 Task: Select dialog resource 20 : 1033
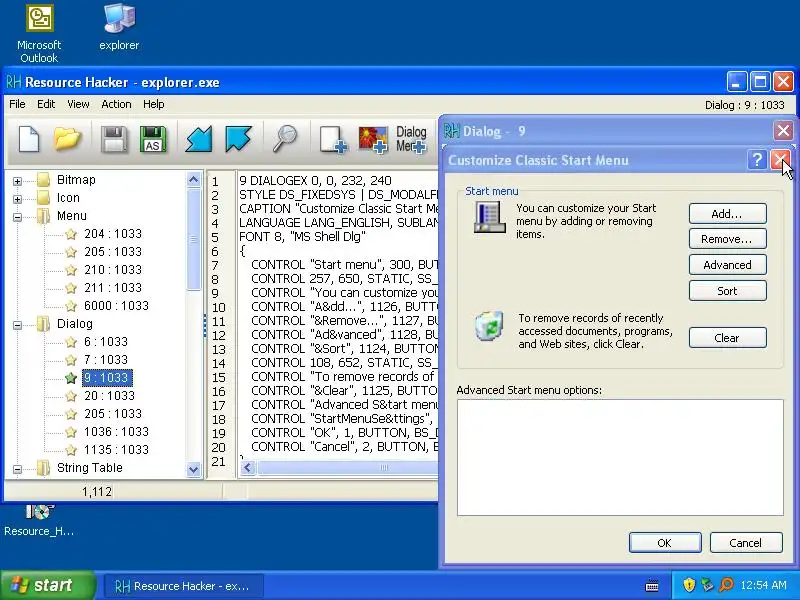click(x=109, y=396)
